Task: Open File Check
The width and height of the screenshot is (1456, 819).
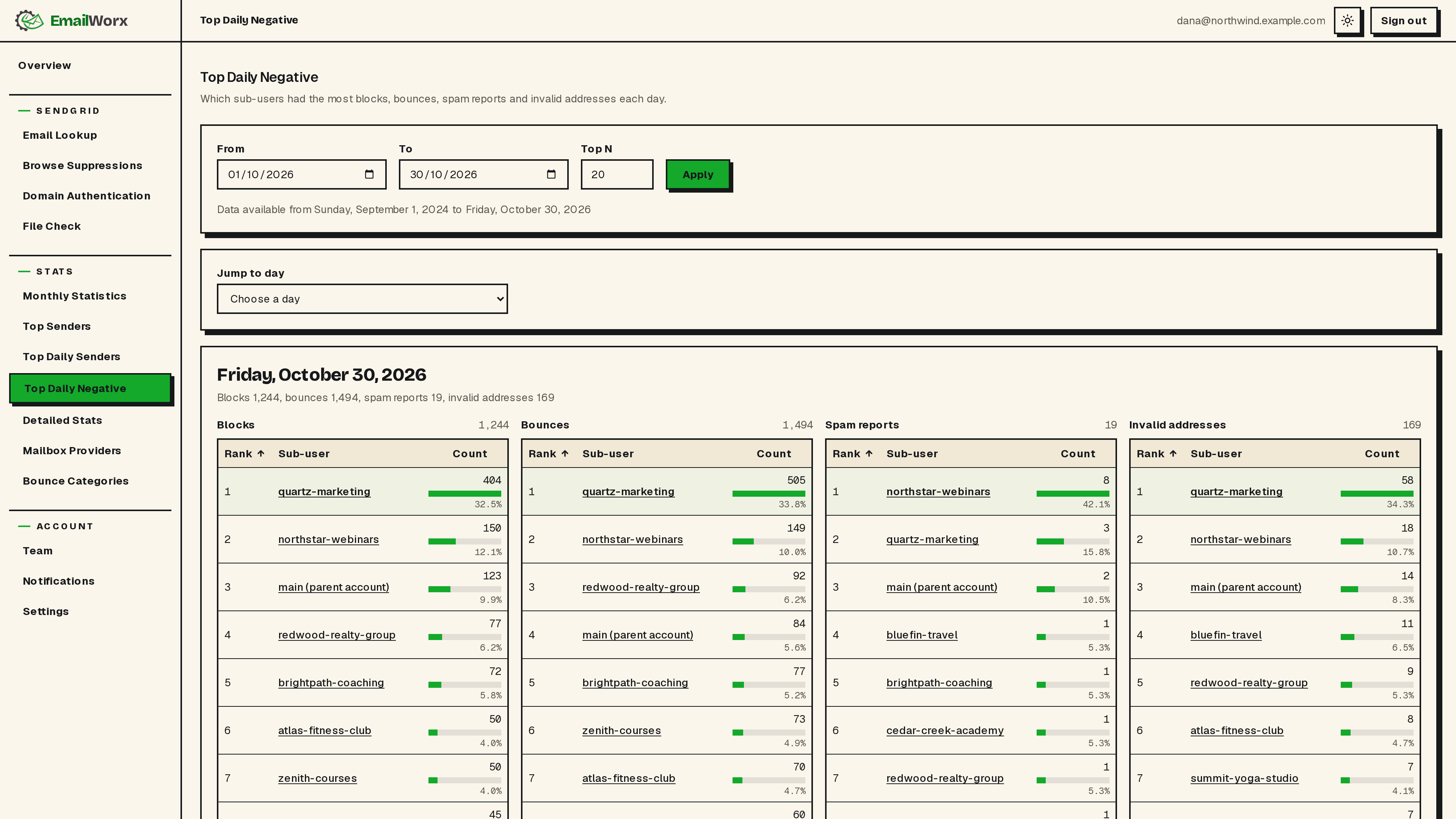Action: (x=52, y=226)
